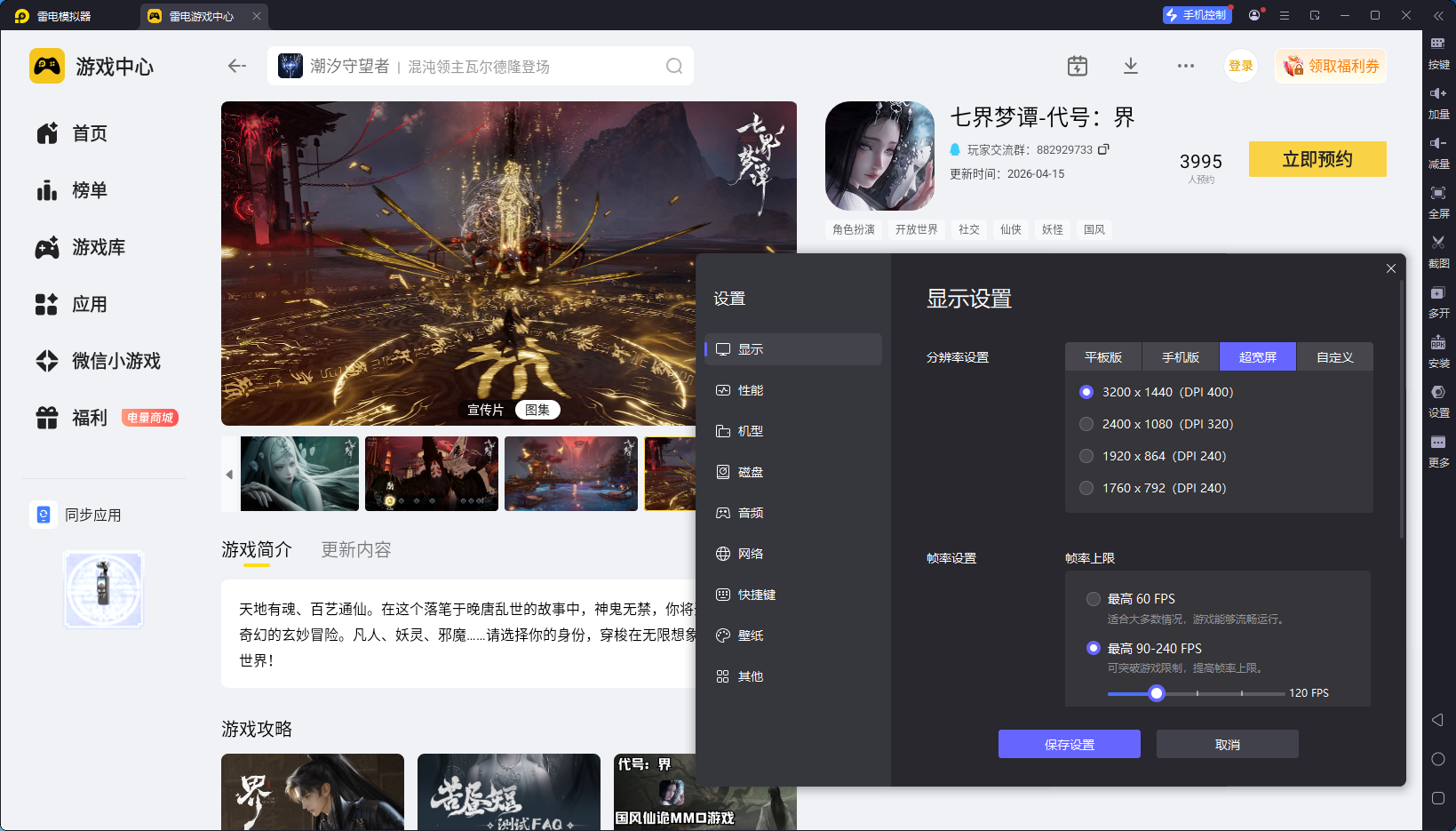Click the frame rate slider handle

1156,693
